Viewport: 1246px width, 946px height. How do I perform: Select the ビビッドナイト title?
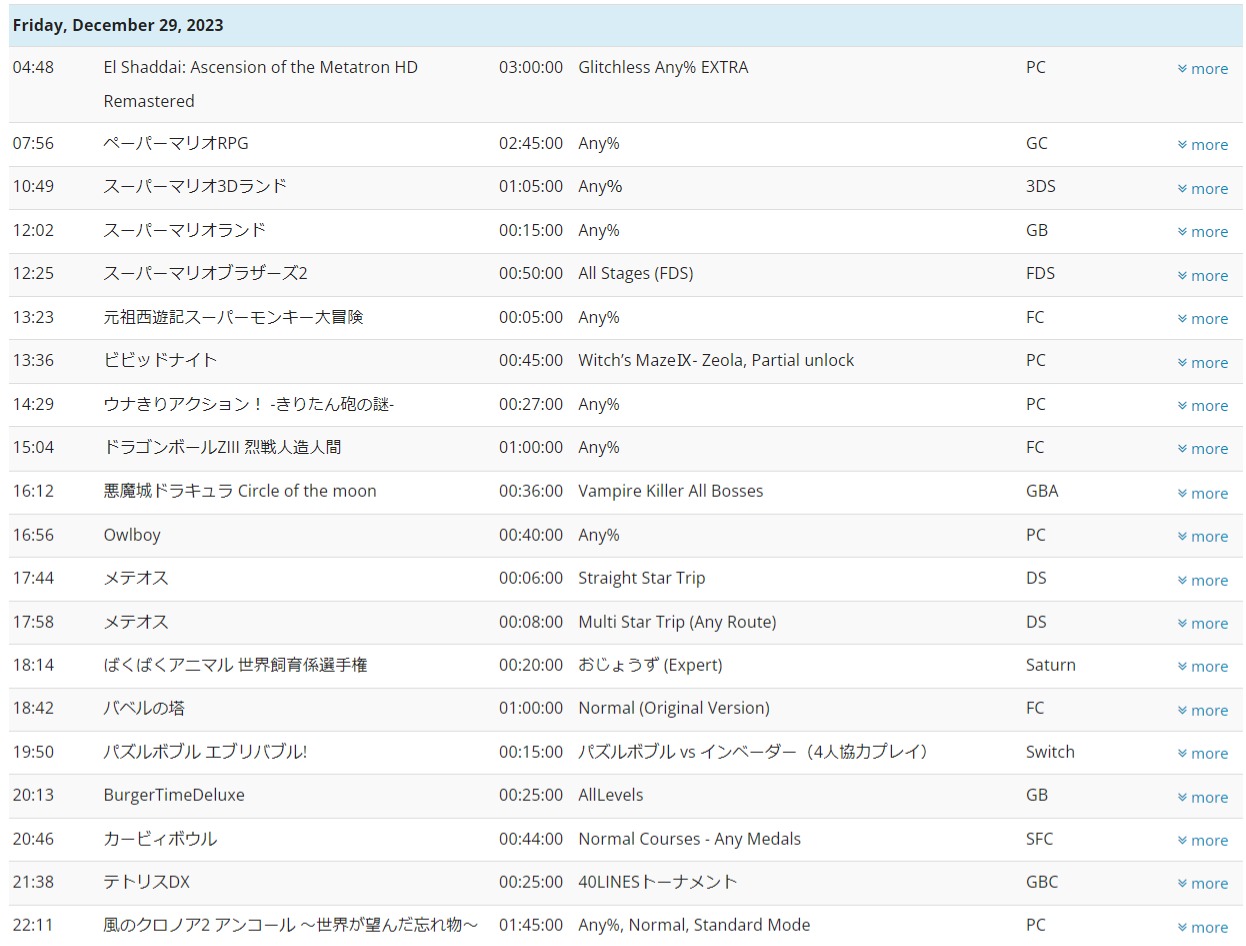click(x=160, y=360)
